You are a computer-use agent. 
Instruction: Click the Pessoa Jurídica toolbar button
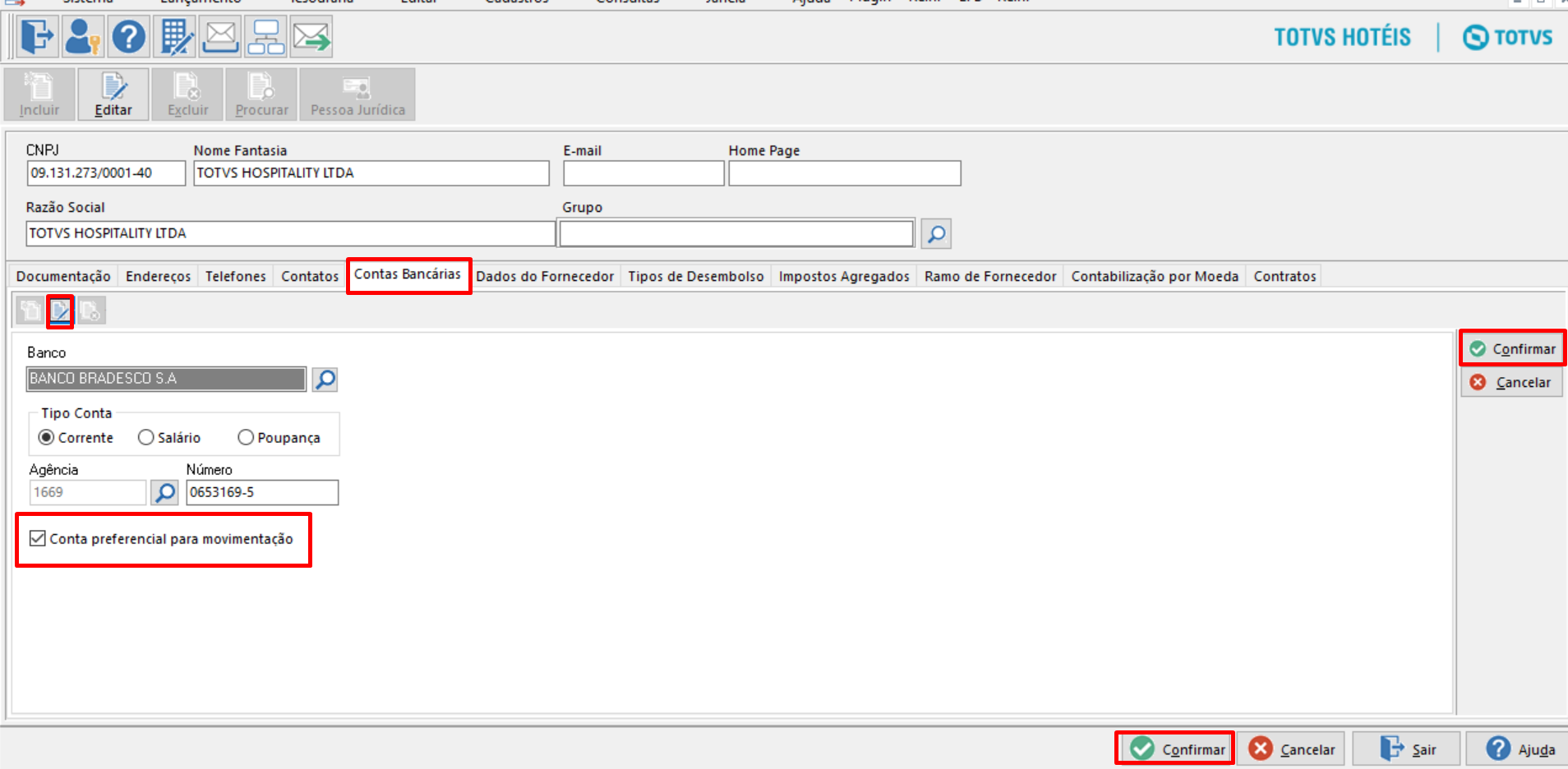coord(357,94)
